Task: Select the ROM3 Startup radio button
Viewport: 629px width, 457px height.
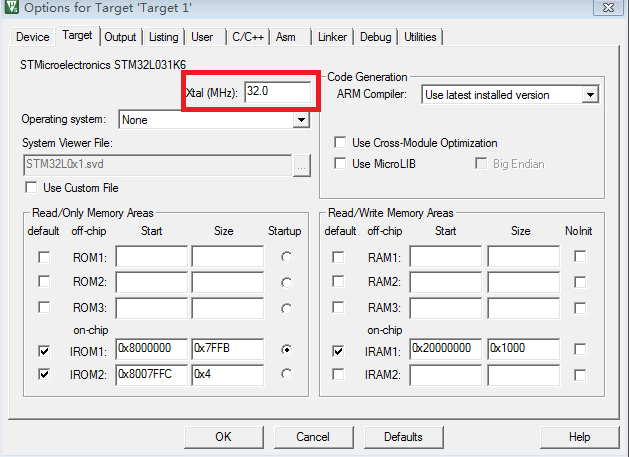Action: point(286,309)
